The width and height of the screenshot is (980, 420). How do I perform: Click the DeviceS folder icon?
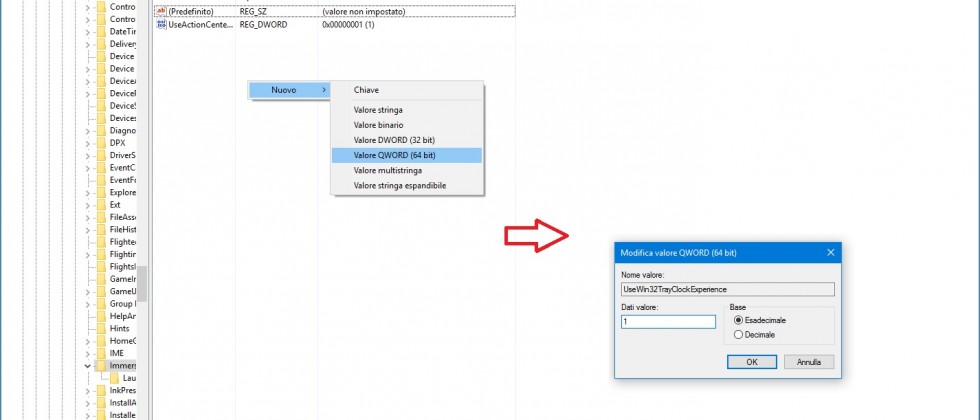[101, 106]
